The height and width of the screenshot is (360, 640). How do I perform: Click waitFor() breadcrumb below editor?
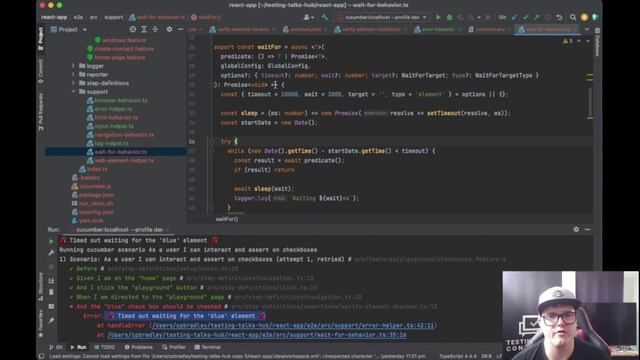pyautogui.click(x=227, y=219)
